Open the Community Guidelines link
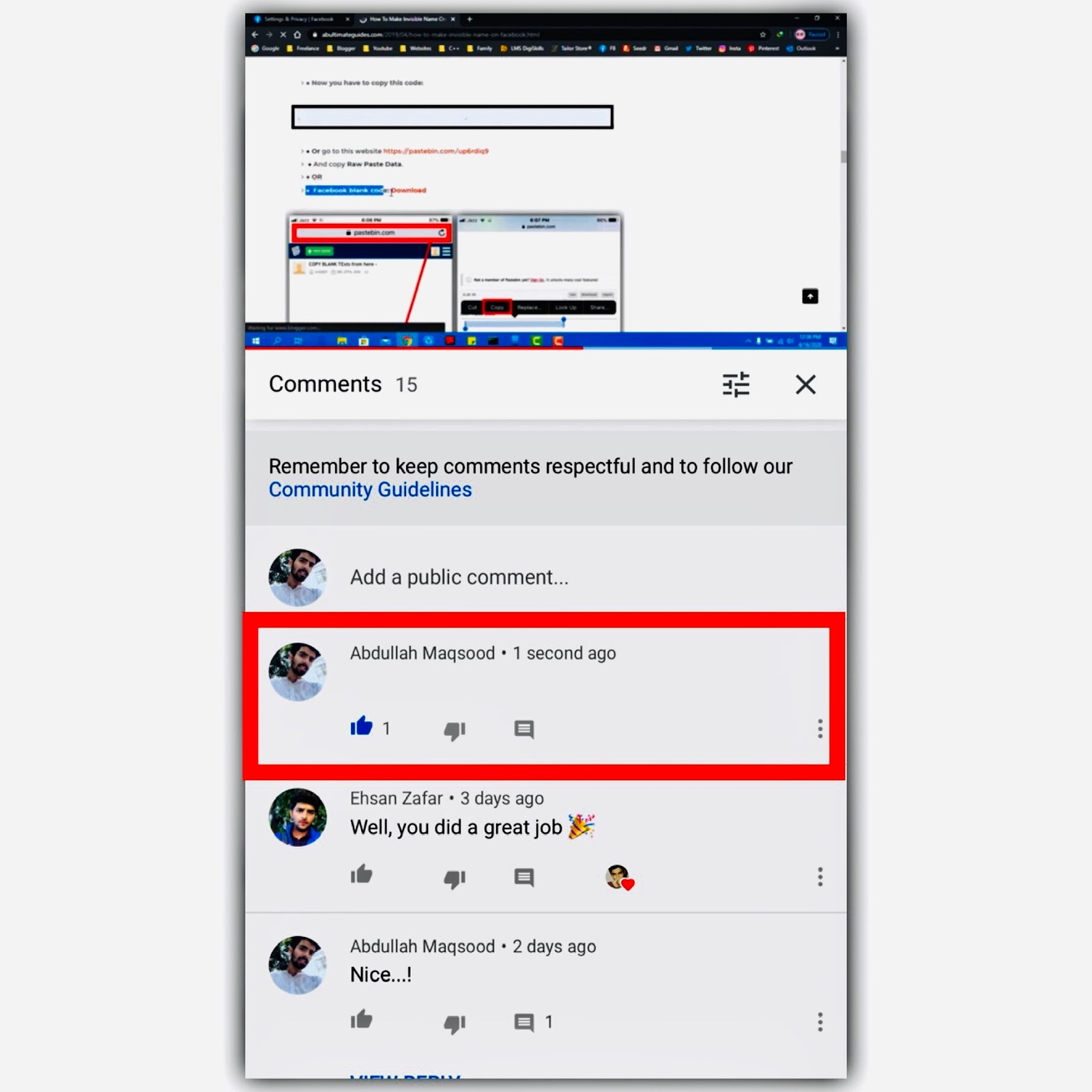Image resolution: width=1092 pixels, height=1092 pixels. [x=370, y=489]
